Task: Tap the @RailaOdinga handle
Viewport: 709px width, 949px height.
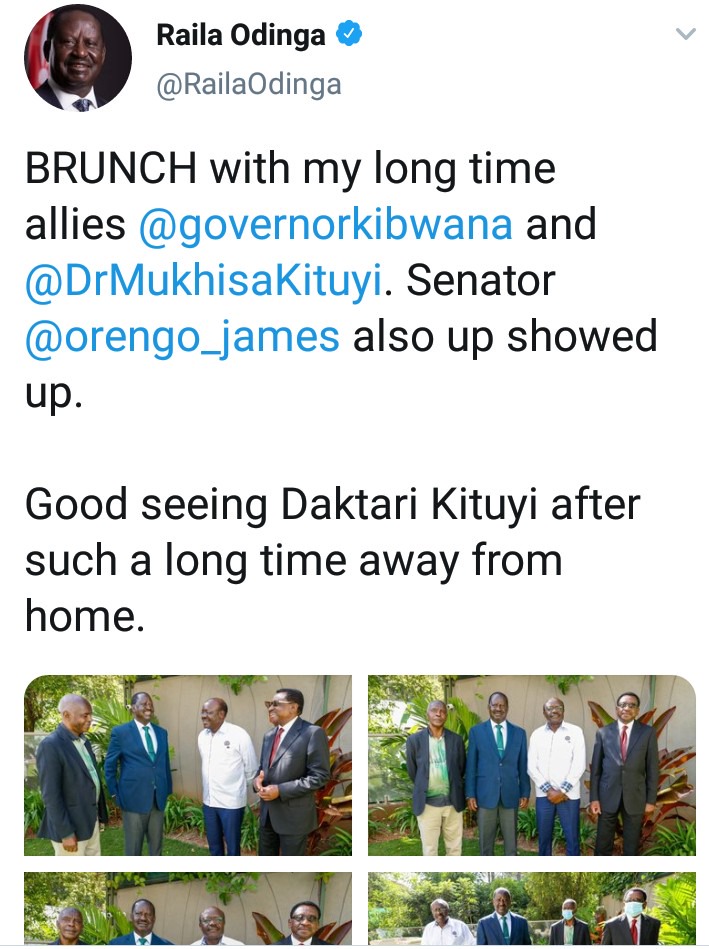Action: (249, 84)
